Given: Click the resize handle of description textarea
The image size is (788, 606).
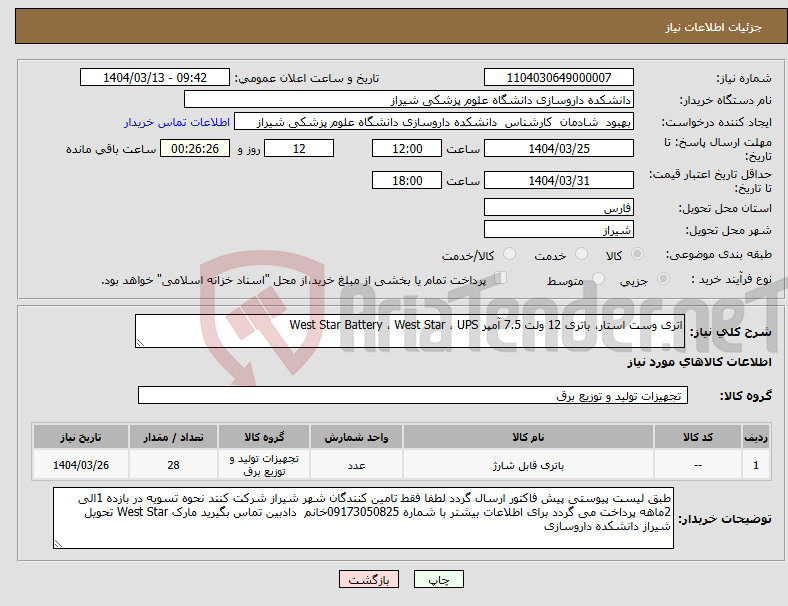Looking at the screenshot, I should [x=140, y=343].
